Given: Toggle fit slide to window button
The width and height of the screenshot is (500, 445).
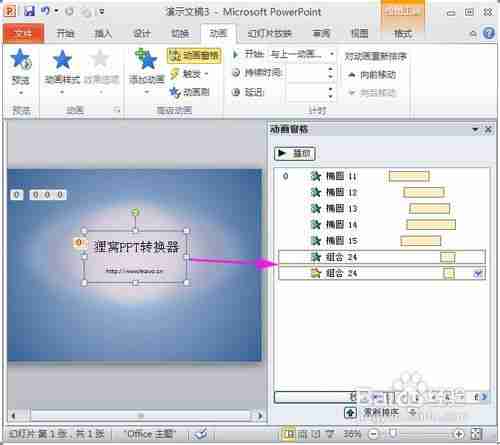Looking at the screenshot, I should (x=476, y=434).
